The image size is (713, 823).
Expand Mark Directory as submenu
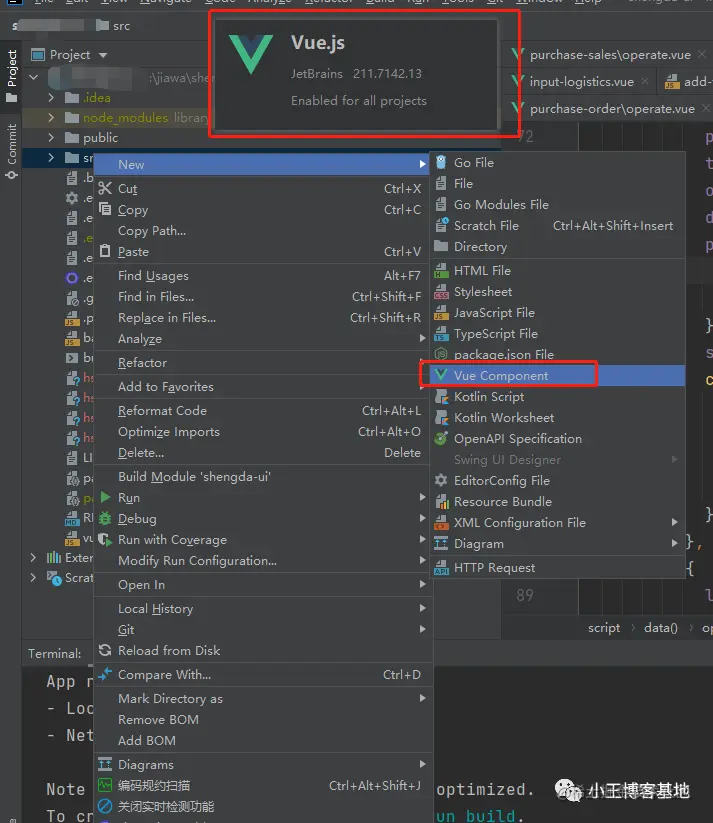263,699
